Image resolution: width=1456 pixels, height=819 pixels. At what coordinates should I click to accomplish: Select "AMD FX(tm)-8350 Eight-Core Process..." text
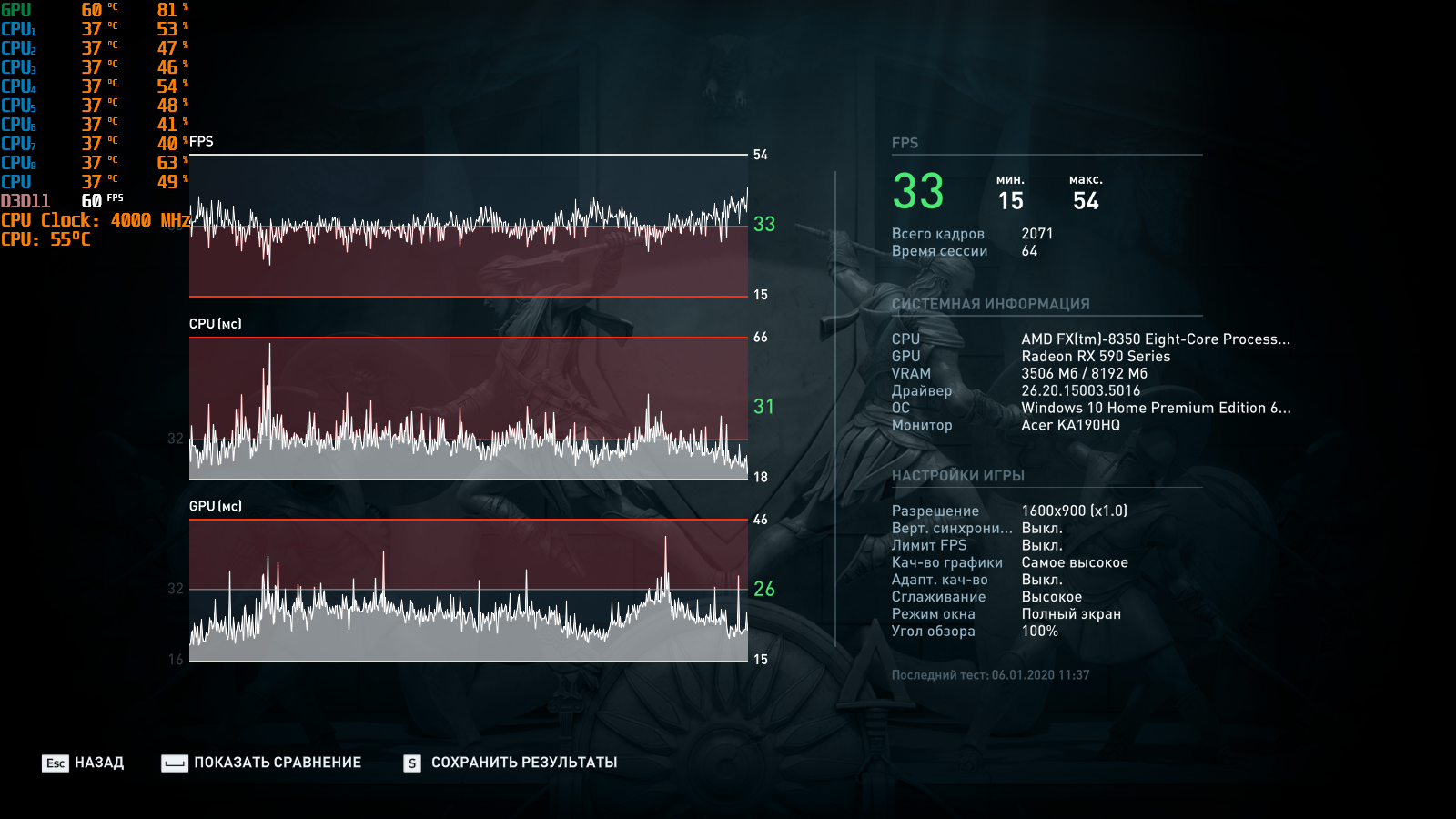point(1156,339)
